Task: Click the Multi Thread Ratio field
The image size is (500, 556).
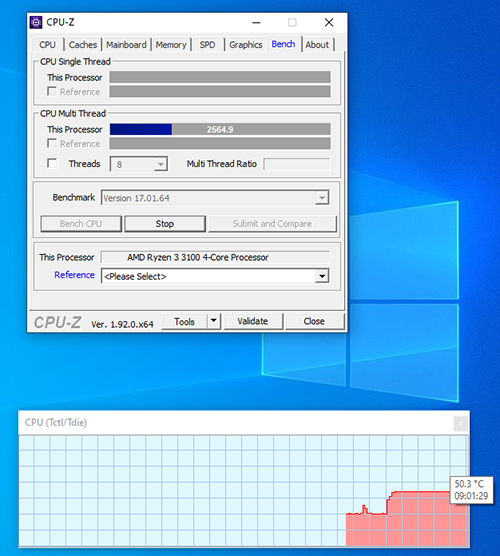Action: (x=297, y=164)
